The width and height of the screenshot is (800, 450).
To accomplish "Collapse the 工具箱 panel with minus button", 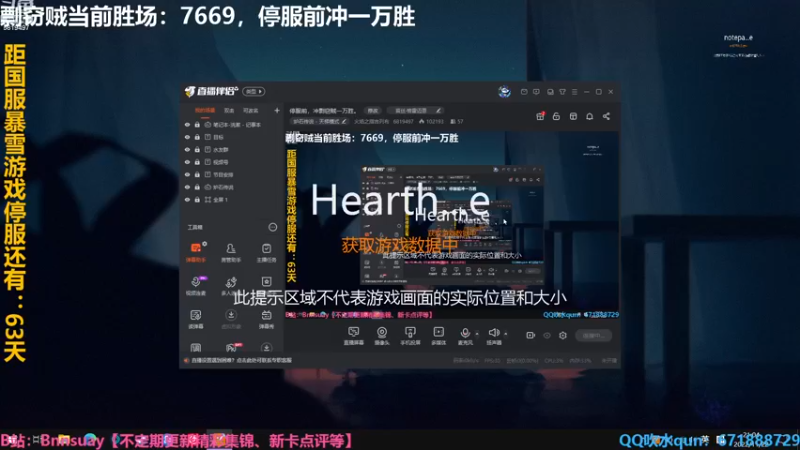I will point(272,227).
